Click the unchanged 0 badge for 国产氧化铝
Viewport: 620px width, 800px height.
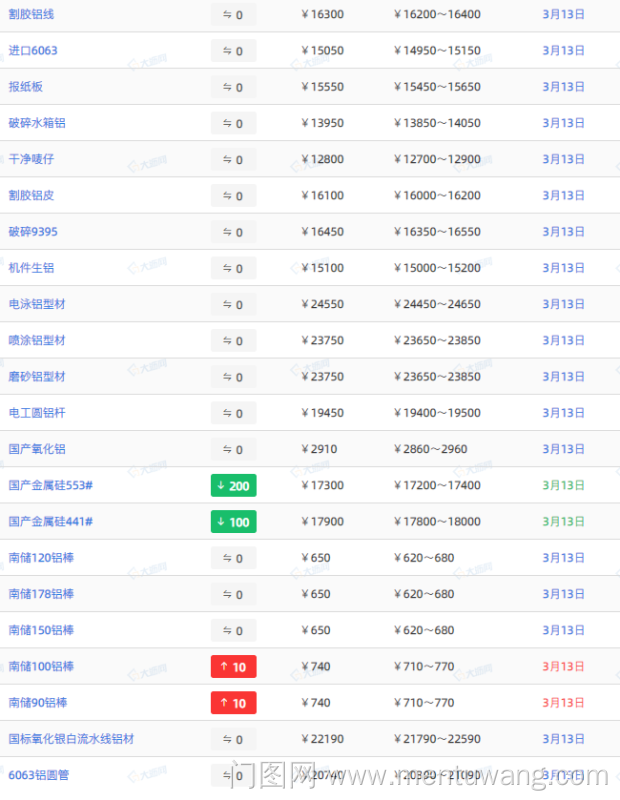(x=233, y=450)
